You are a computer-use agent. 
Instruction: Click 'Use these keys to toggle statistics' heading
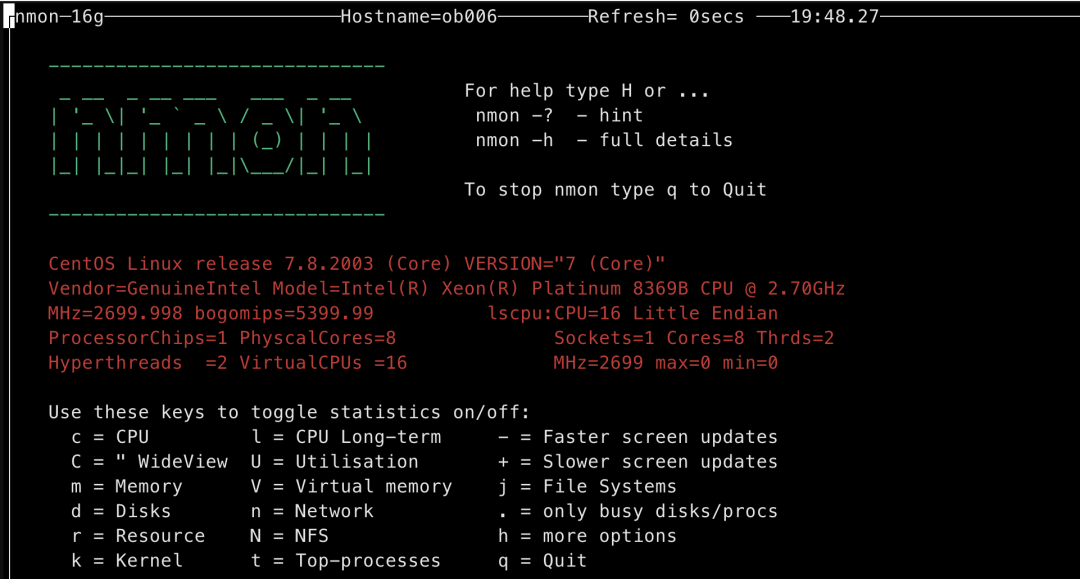tap(289, 412)
